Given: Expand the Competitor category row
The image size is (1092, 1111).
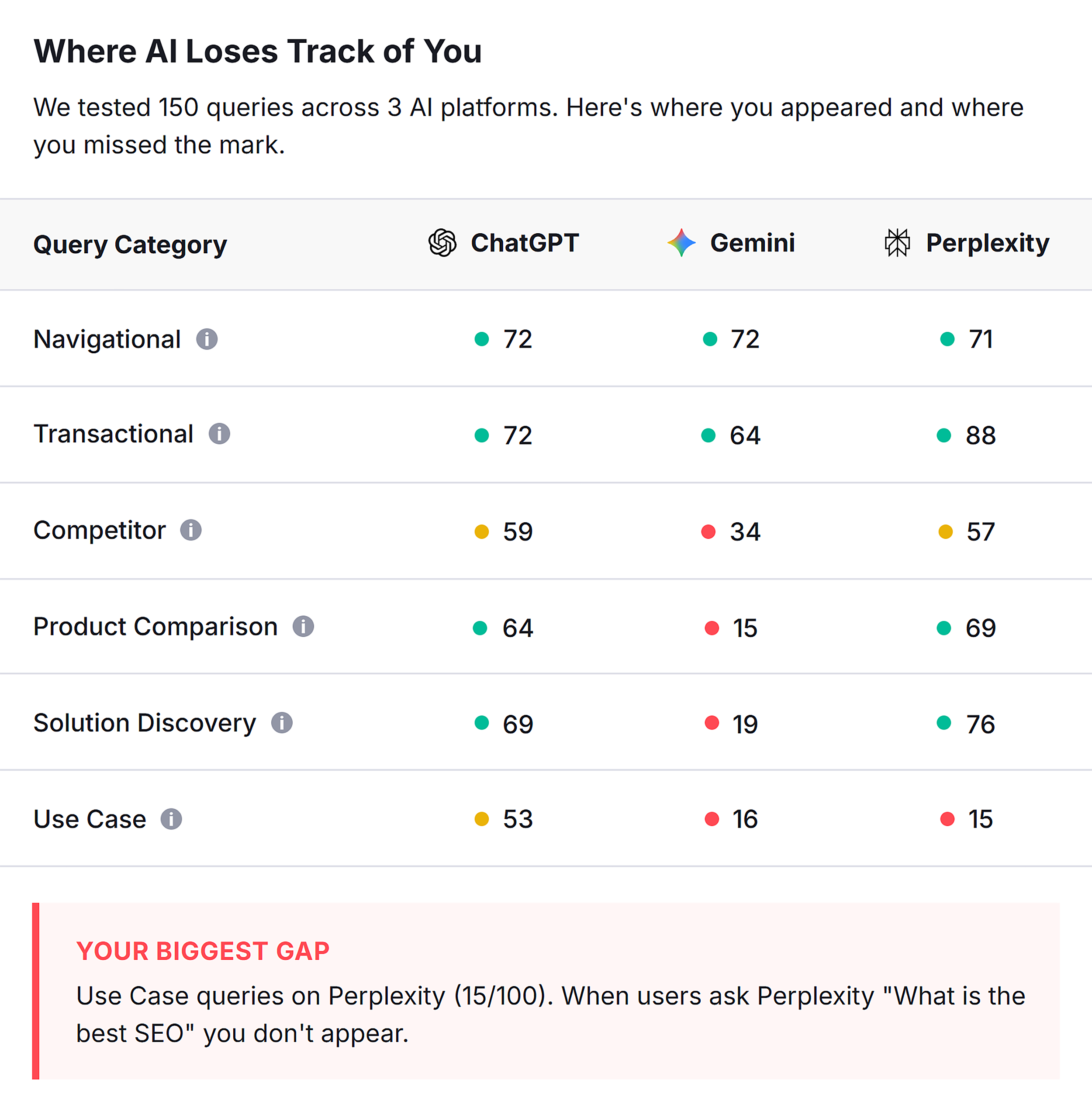Looking at the screenshot, I should (100, 530).
